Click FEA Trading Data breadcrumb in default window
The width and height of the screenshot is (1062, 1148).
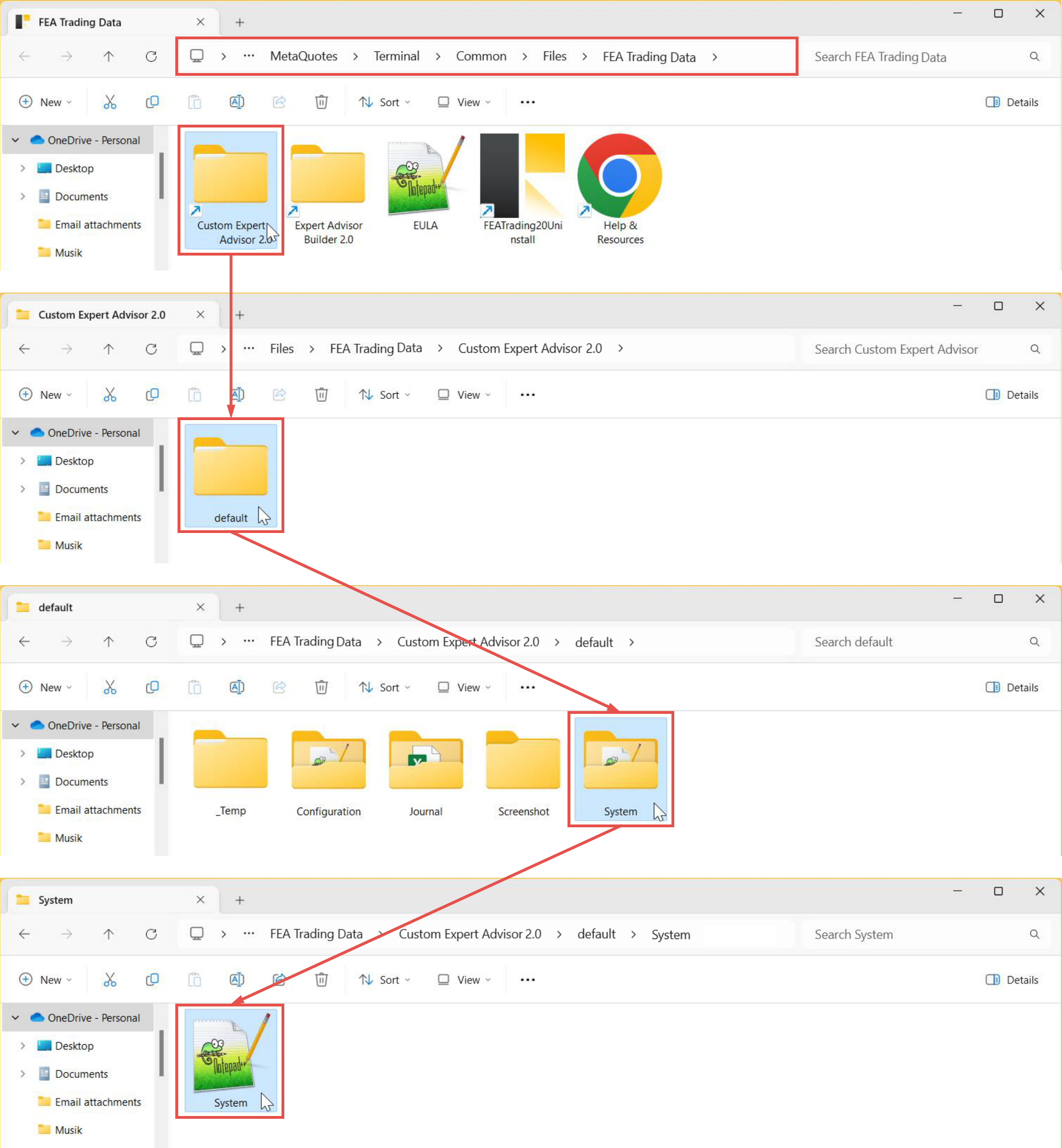pos(315,641)
